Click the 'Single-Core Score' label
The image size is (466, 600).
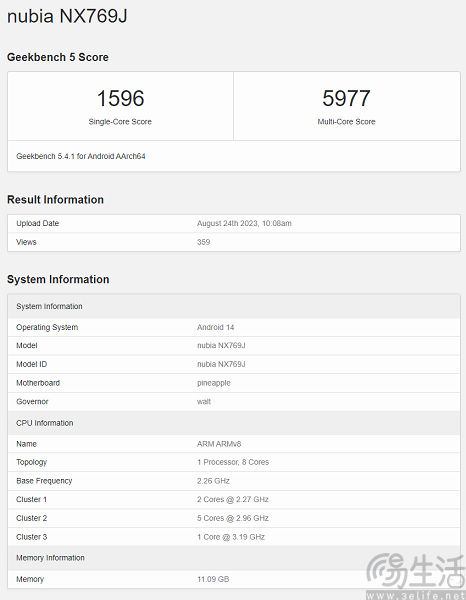click(120, 122)
